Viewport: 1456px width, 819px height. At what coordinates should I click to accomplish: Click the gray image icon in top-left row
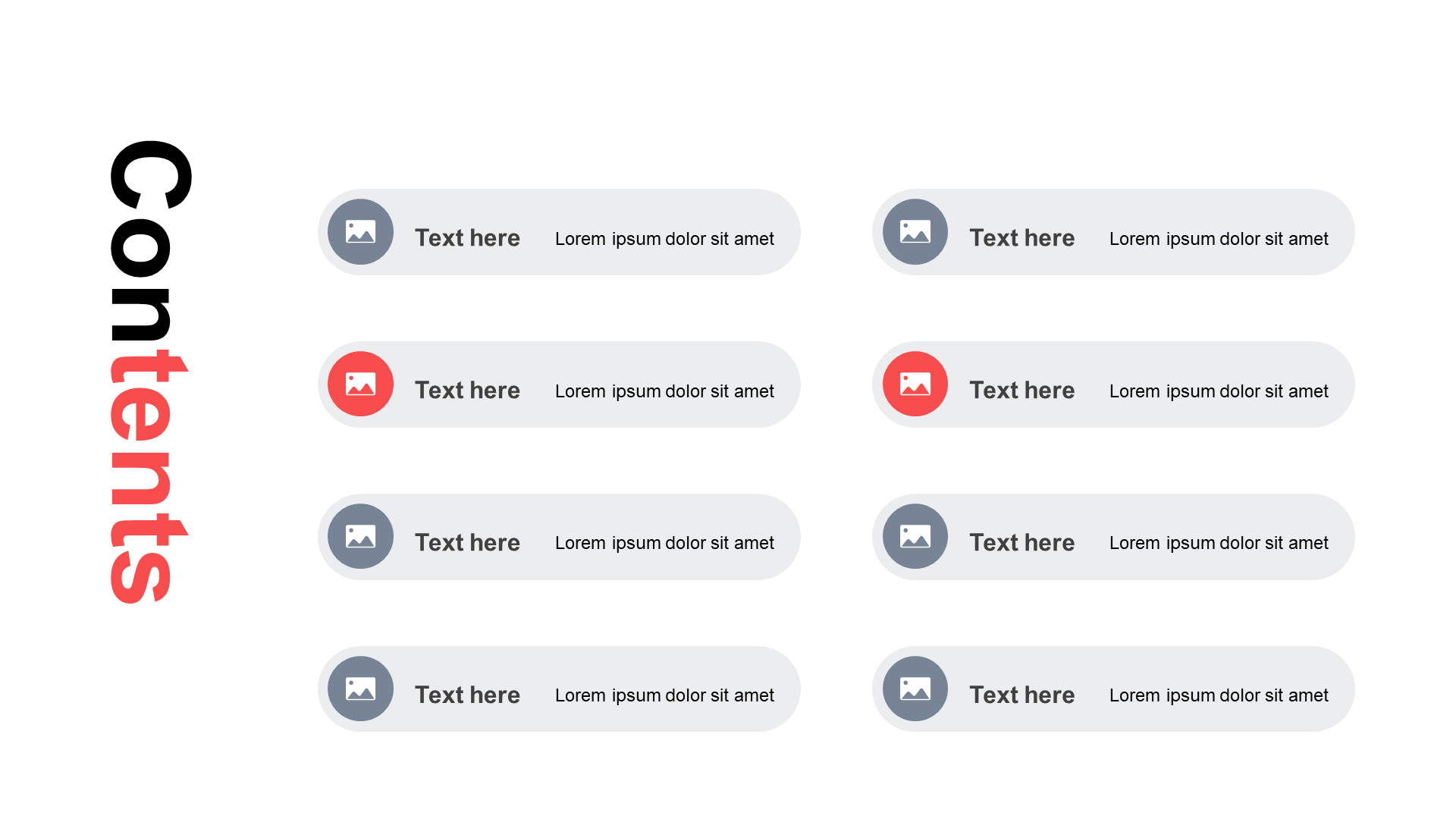(x=360, y=231)
